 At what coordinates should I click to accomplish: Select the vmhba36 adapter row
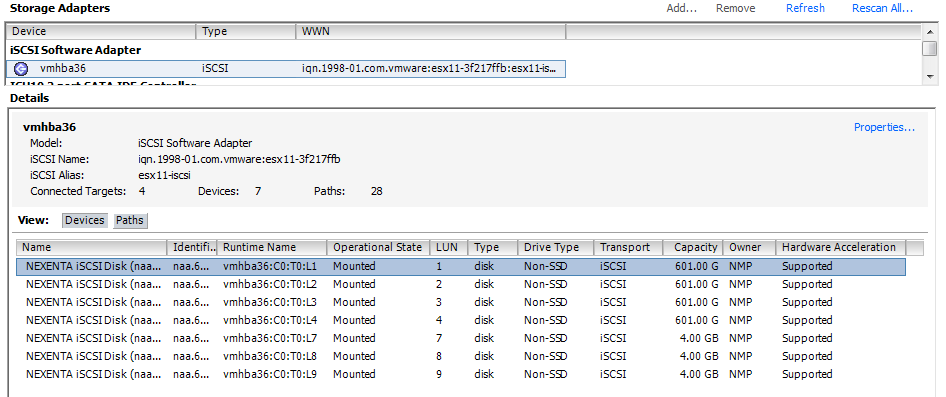(286, 69)
